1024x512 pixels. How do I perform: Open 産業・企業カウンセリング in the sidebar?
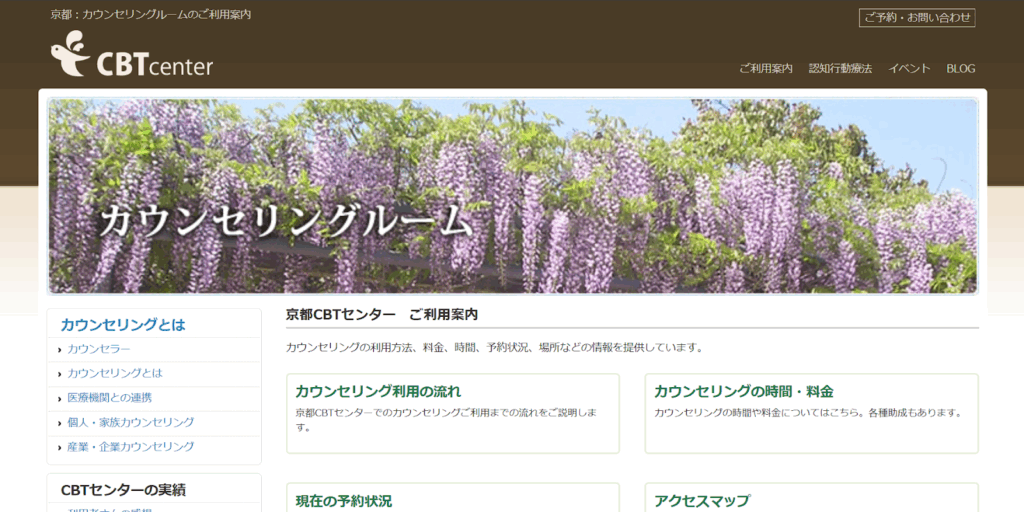pyautogui.click(x=131, y=447)
